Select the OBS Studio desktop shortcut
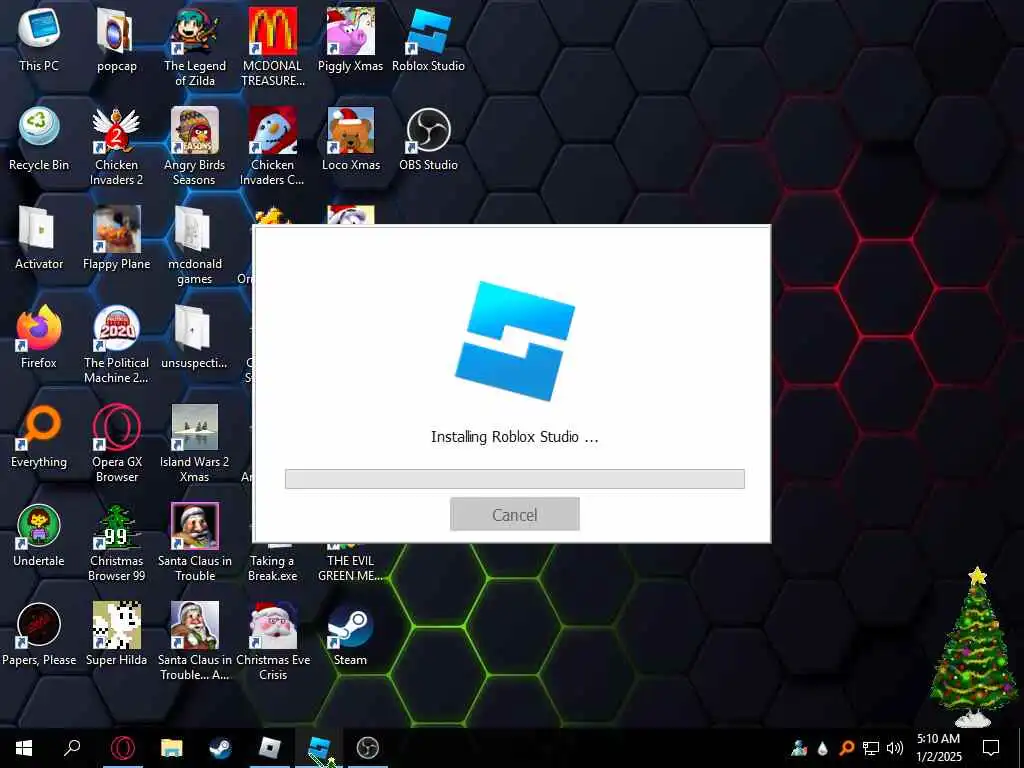Viewport: 1024px width, 768px height. 428,138
